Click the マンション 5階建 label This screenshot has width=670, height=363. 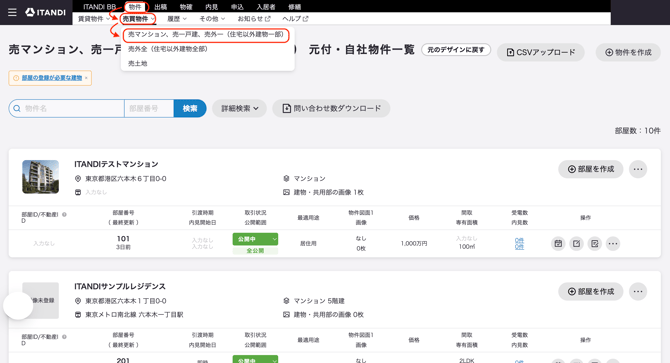pyautogui.click(x=319, y=301)
